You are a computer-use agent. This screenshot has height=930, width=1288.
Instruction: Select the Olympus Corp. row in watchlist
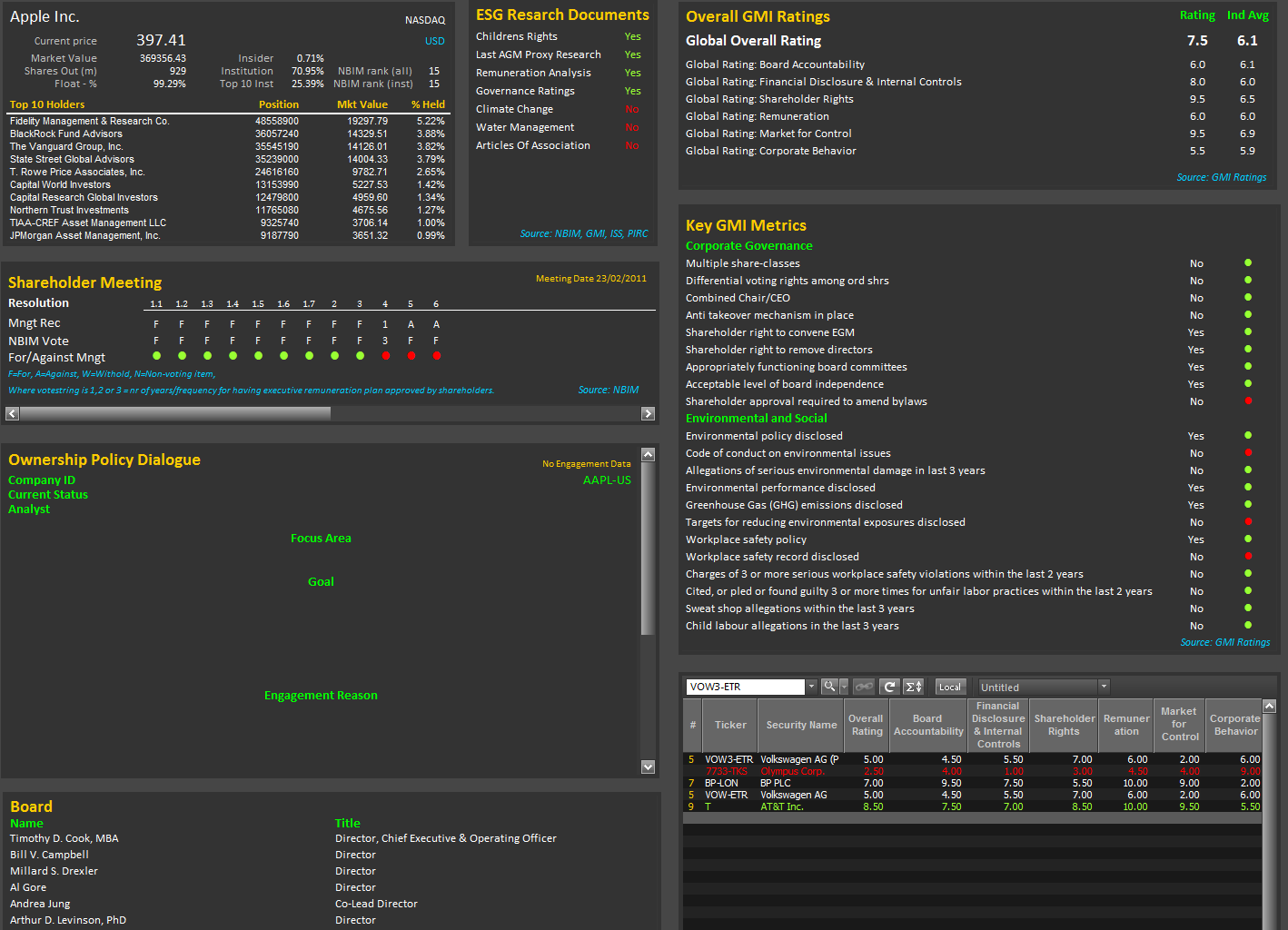tap(972, 771)
